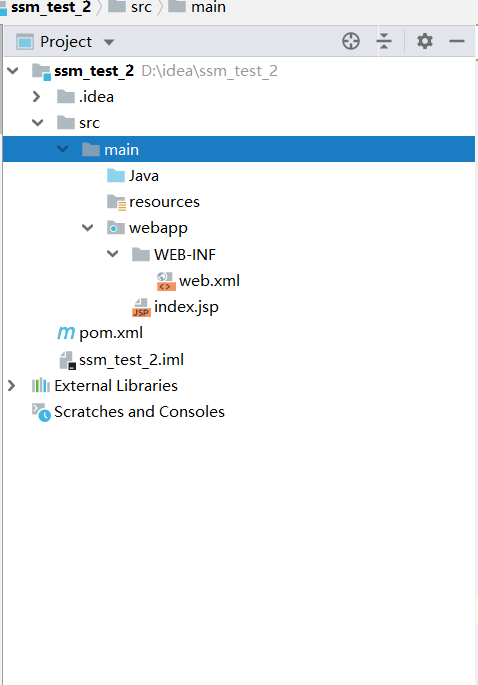Click the Locate/Select Opened File crosshair icon
Image resolution: width=478 pixels, height=685 pixels.
[x=351, y=42]
